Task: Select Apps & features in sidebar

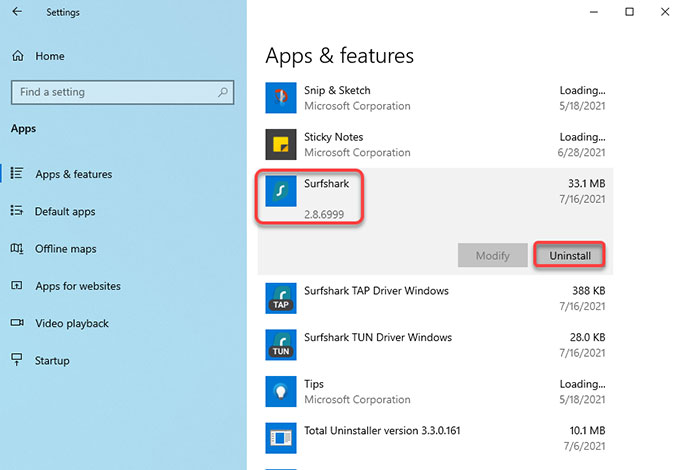Action: pos(74,174)
